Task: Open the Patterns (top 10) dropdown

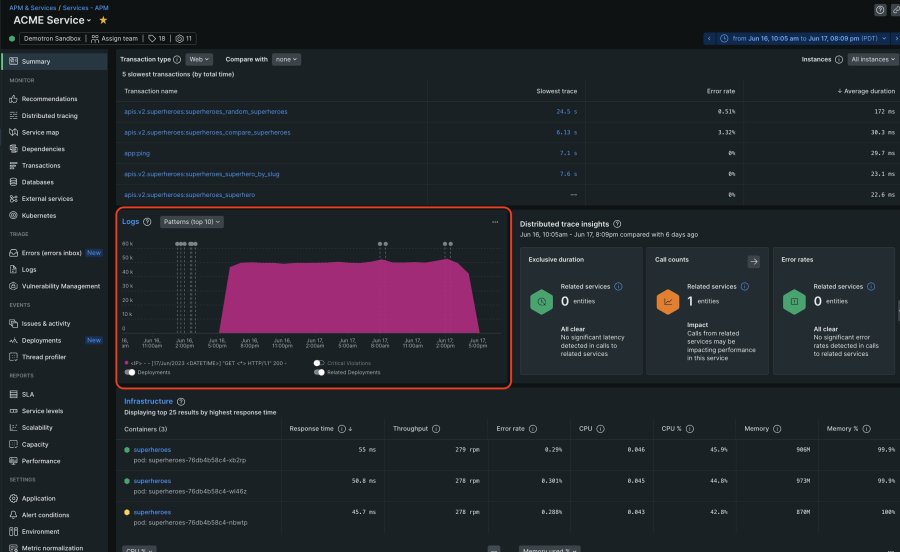Action: click(192, 222)
